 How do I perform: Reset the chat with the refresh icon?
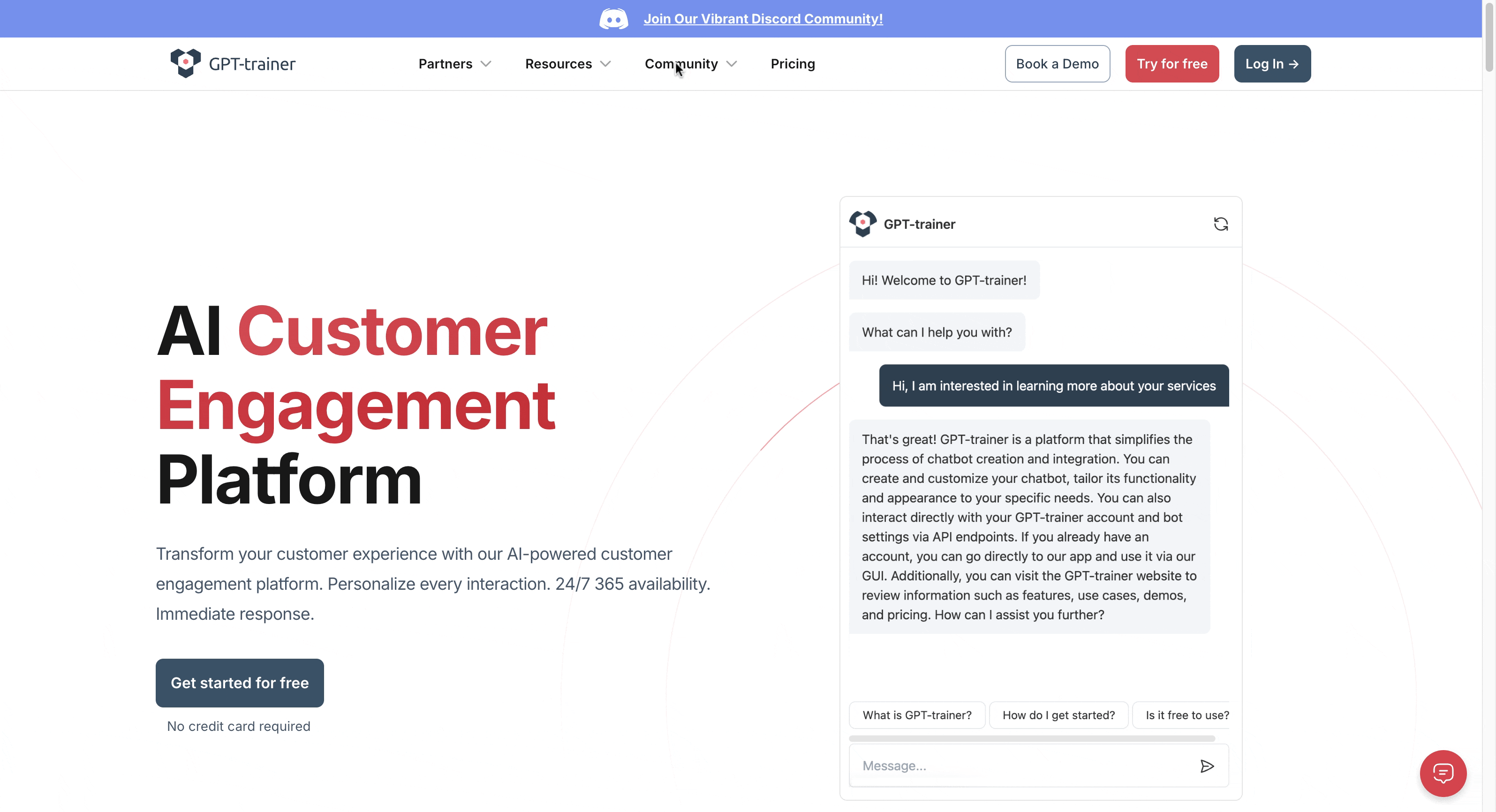[x=1220, y=224]
